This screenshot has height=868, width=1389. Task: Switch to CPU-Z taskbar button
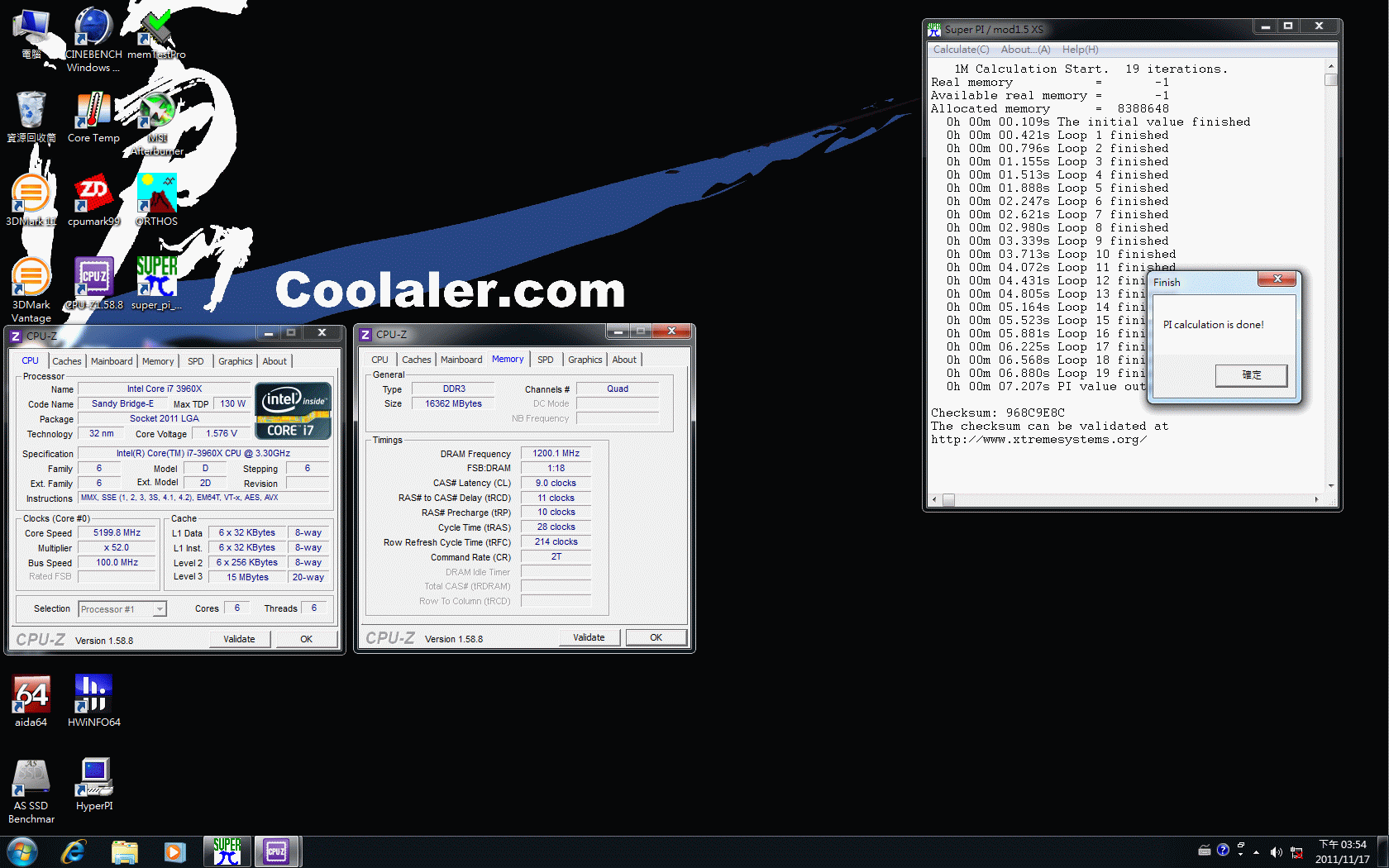tap(276, 851)
